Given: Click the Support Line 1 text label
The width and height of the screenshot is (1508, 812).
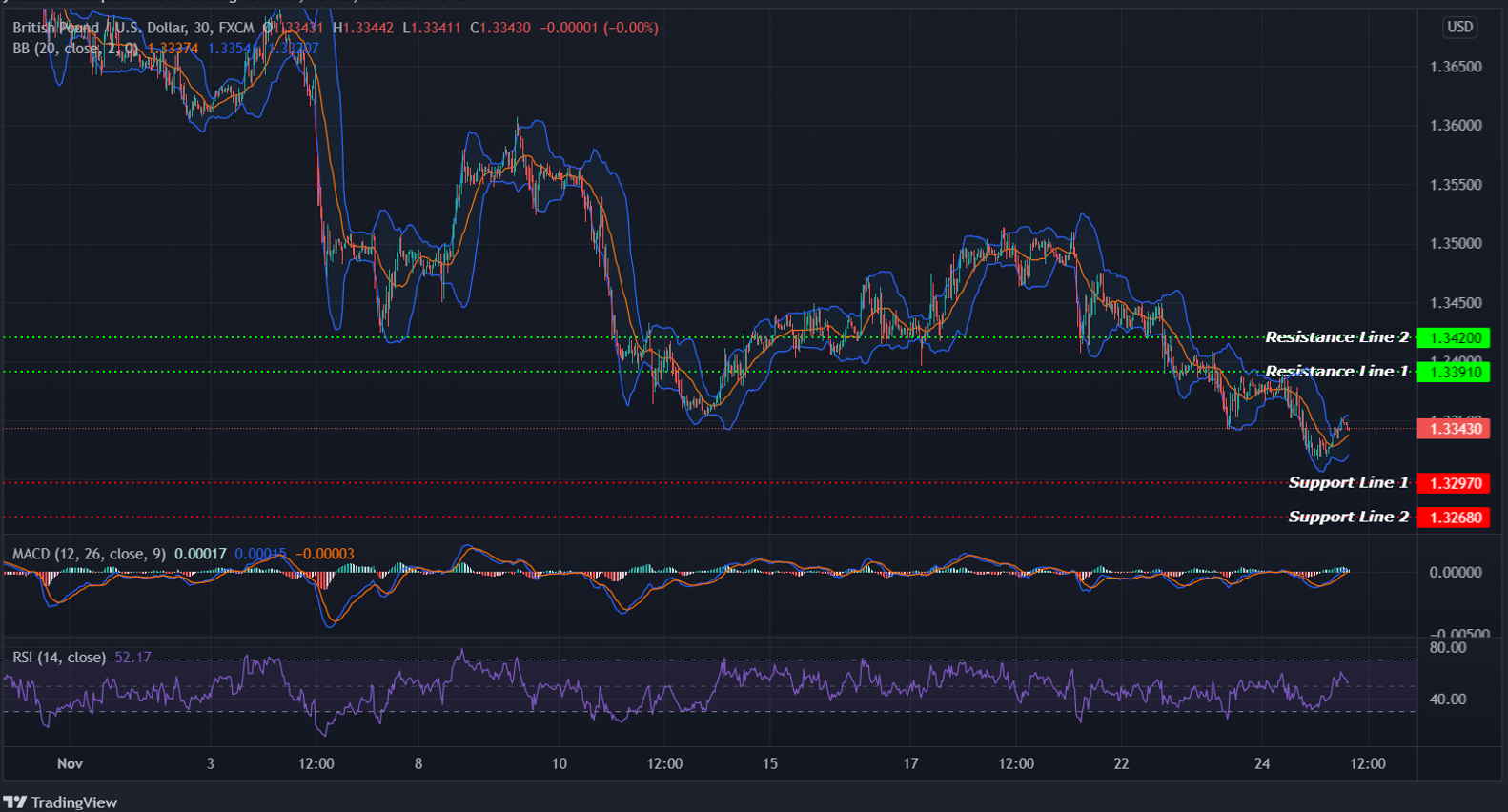Looking at the screenshot, I should (x=1348, y=483).
